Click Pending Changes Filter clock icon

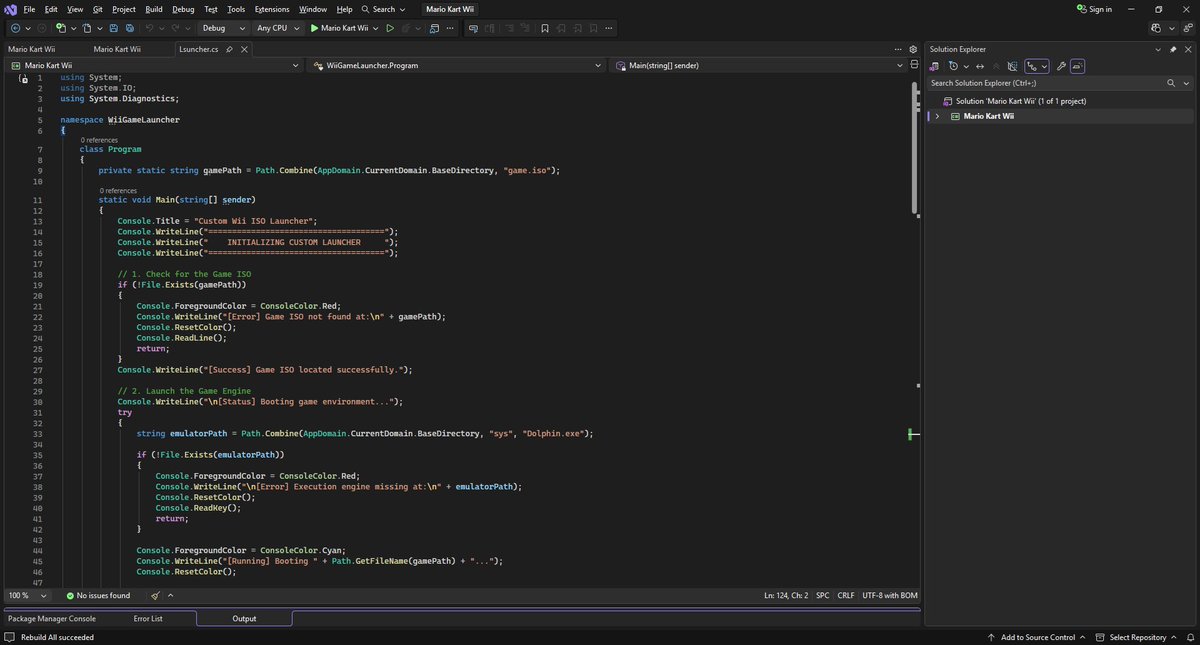(953, 66)
